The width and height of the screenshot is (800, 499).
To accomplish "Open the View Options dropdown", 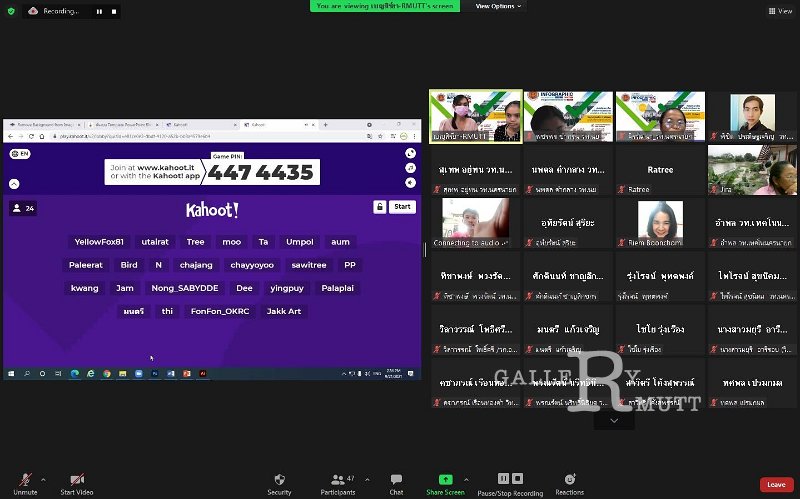I will coord(498,6).
